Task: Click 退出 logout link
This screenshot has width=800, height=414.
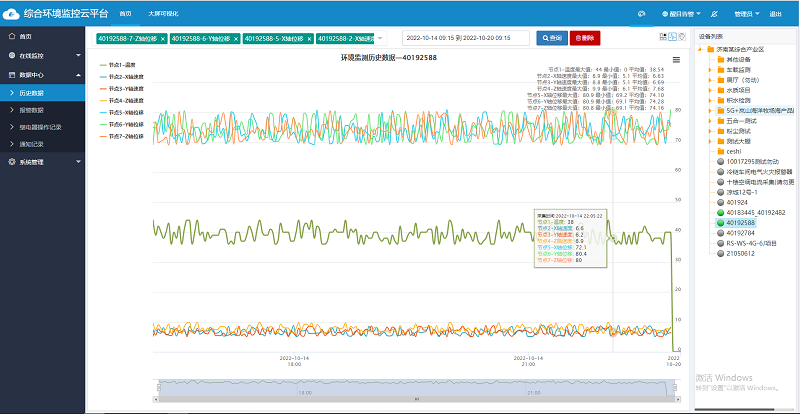Action: coord(776,14)
